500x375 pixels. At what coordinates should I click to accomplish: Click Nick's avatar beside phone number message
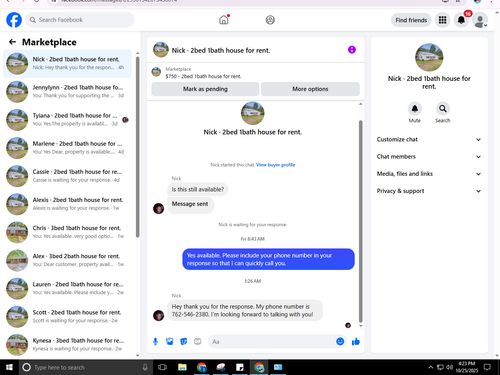point(158,315)
